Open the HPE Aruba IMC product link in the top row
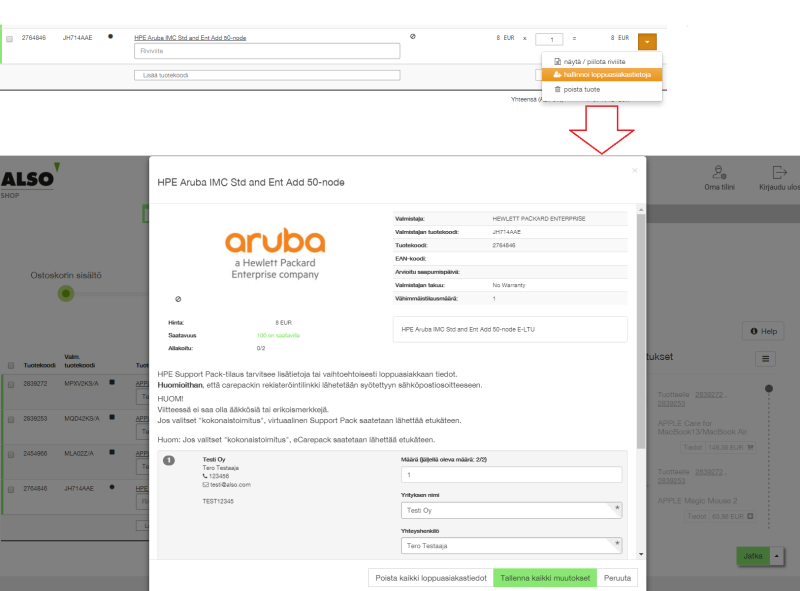 pyautogui.click(x=190, y=38)
